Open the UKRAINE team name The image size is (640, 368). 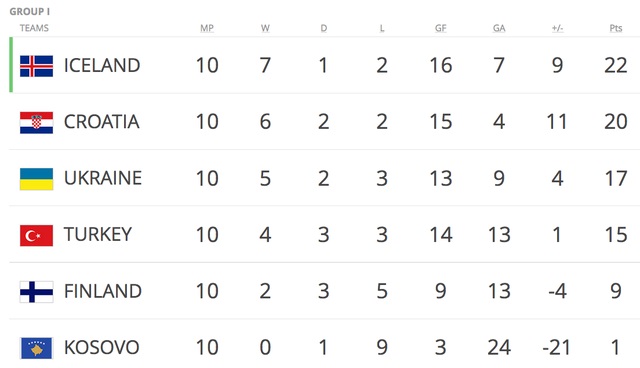pos(103,178)
